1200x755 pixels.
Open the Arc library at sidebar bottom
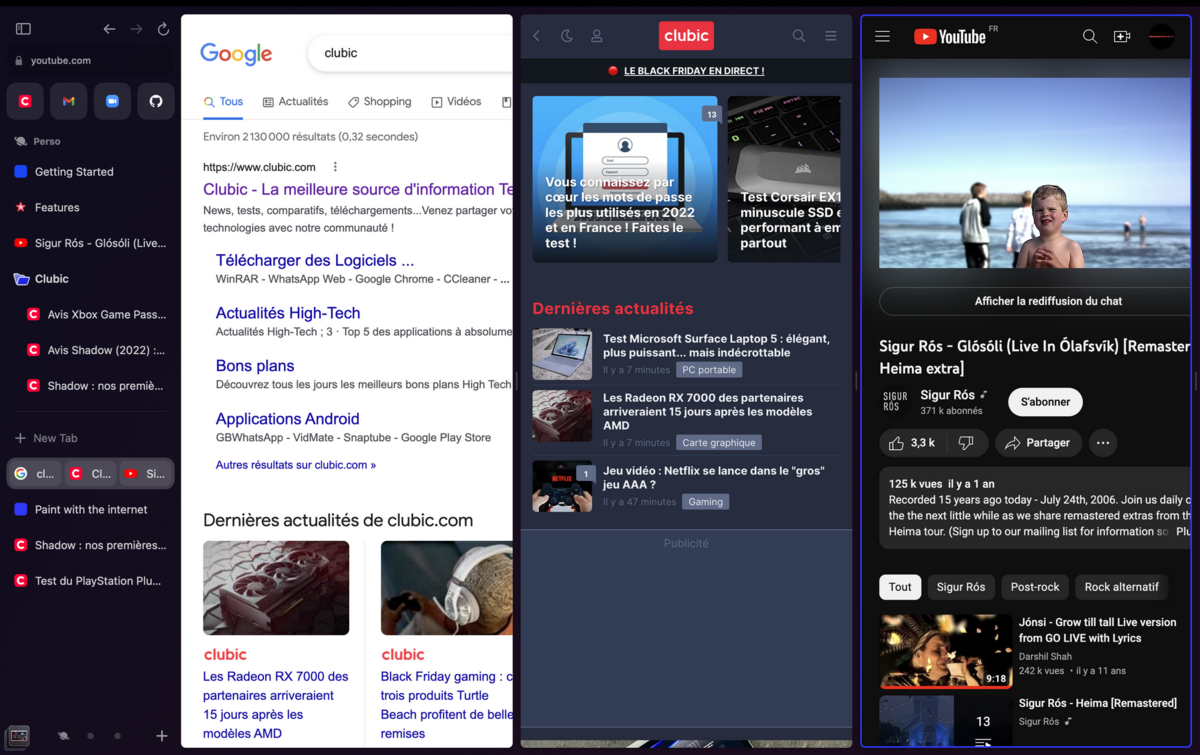pos(18,736)
